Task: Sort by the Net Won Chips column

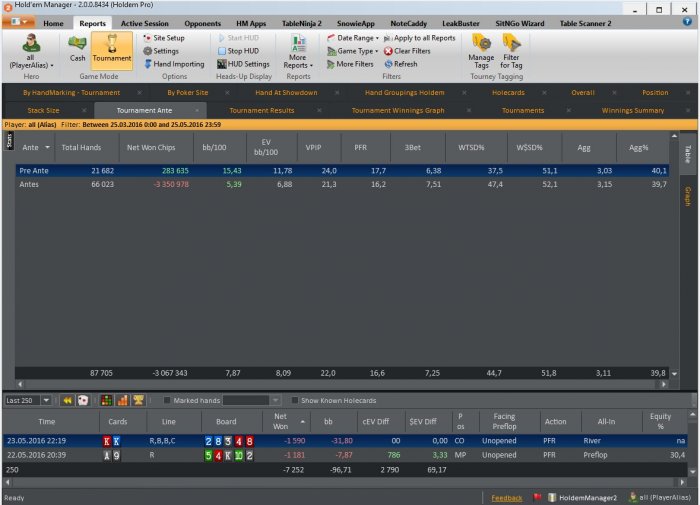Action: (151, 147)
